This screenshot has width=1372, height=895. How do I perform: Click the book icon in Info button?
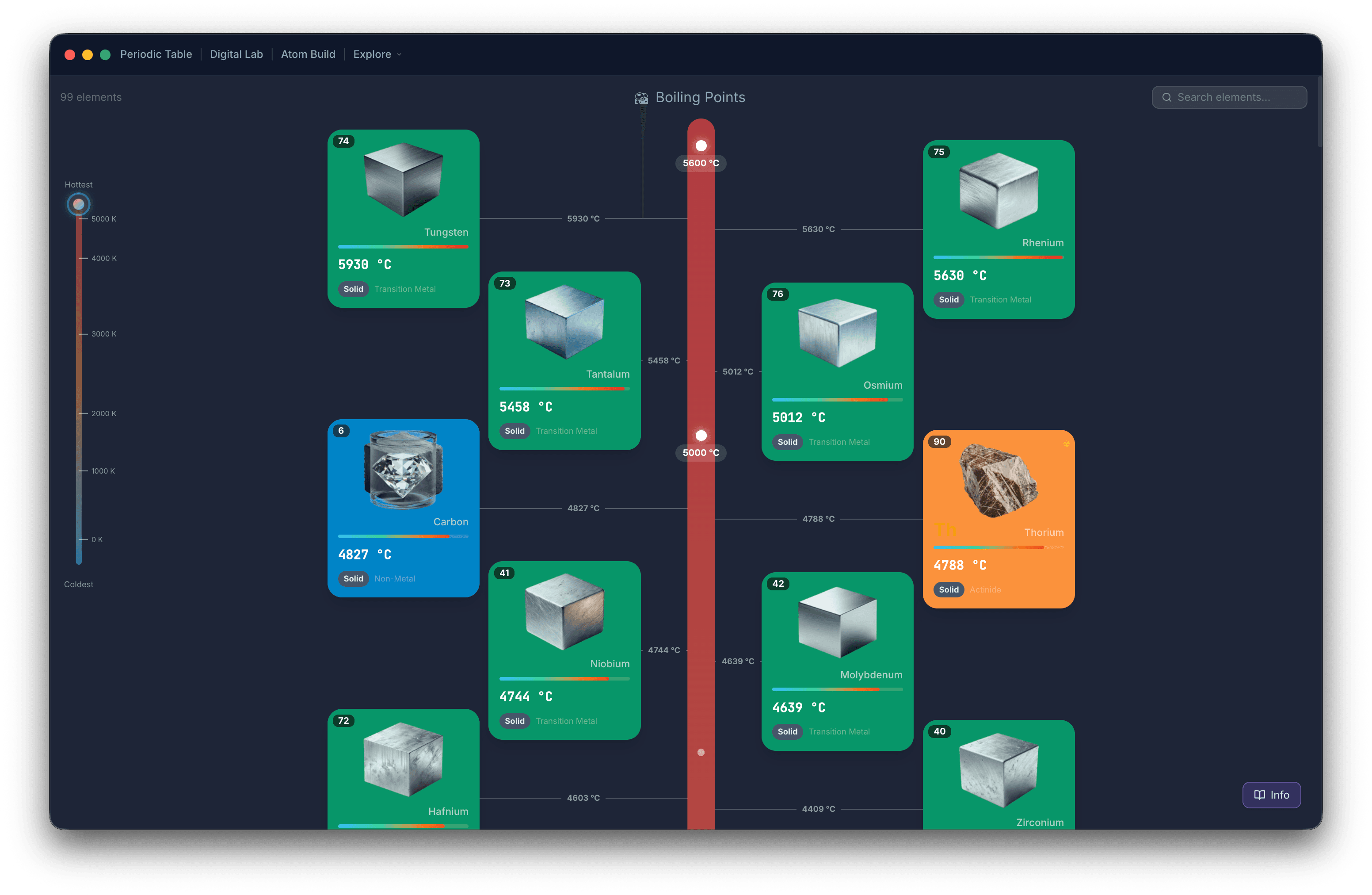(1260, 795)
